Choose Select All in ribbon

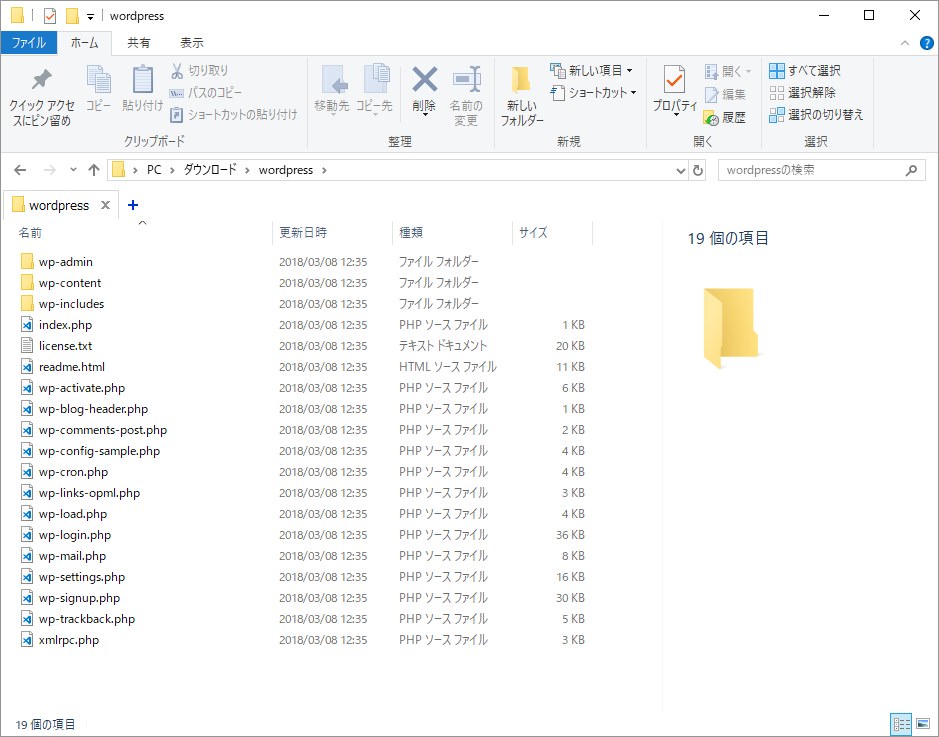coord(805,71)
